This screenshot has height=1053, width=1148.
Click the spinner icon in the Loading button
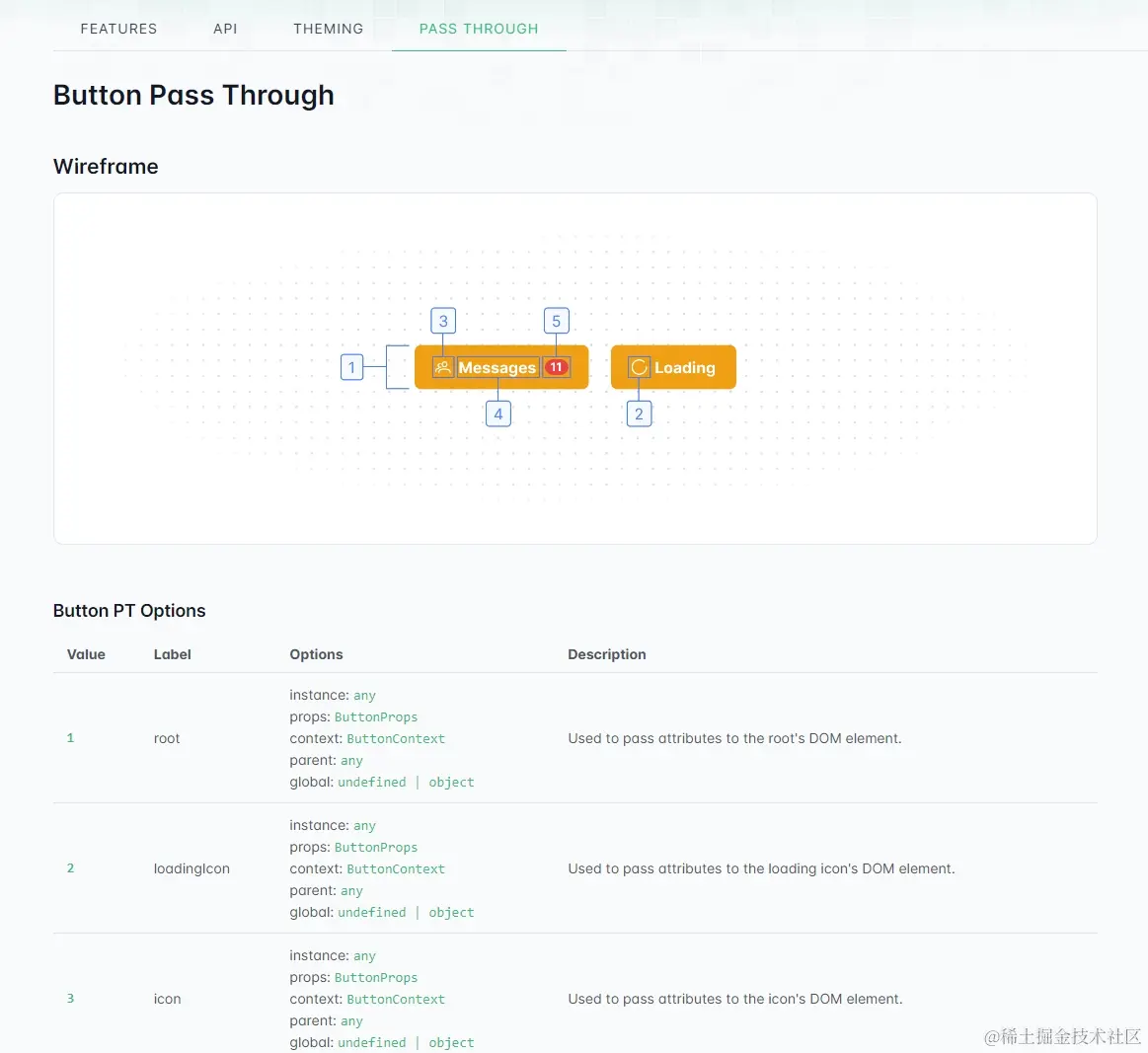point(638,367)
